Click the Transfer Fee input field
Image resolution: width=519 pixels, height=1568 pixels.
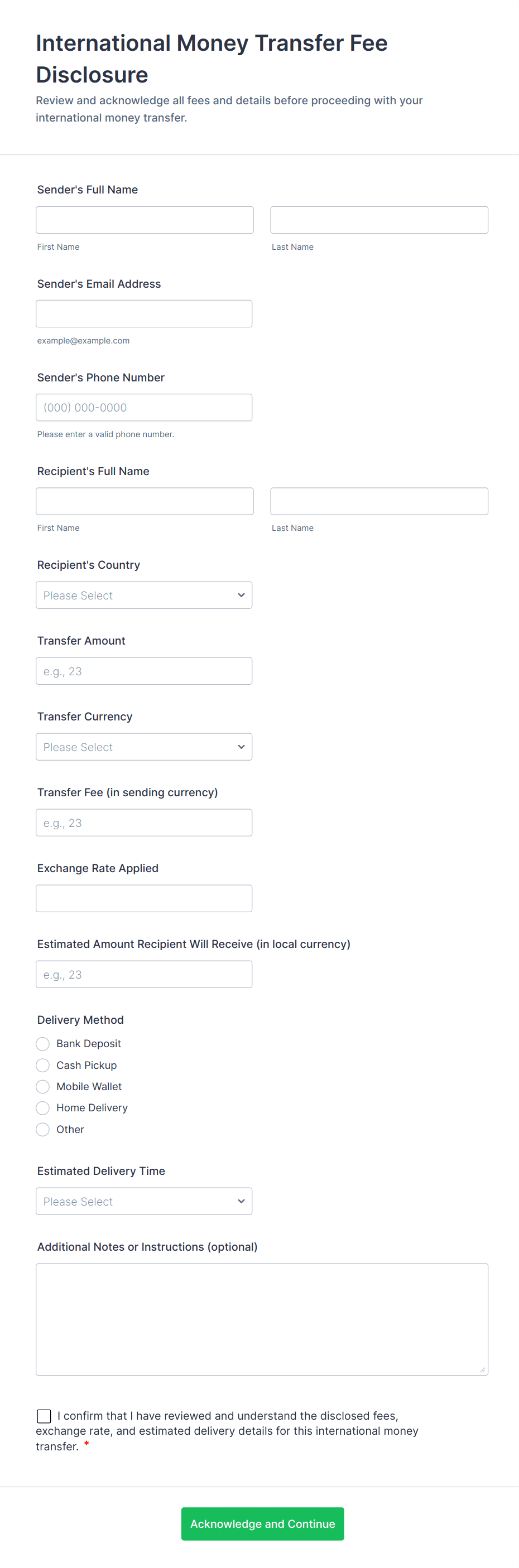[x=144, y=822]
